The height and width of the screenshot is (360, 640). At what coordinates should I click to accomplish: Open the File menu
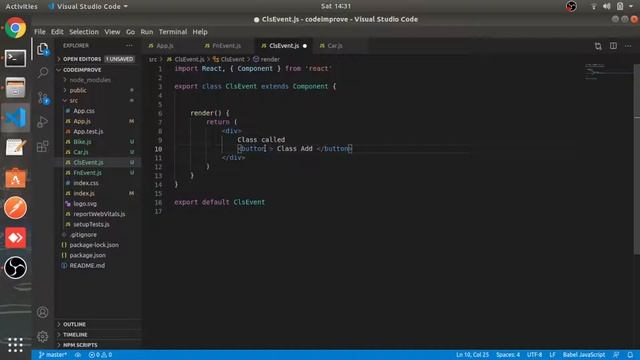pos(40,32)
